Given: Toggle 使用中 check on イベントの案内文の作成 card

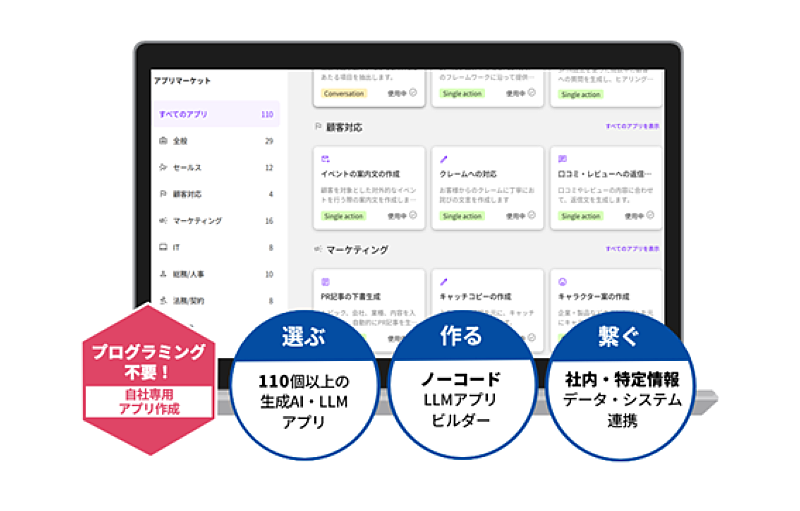Looking at the screenshot, I should 413,215.
